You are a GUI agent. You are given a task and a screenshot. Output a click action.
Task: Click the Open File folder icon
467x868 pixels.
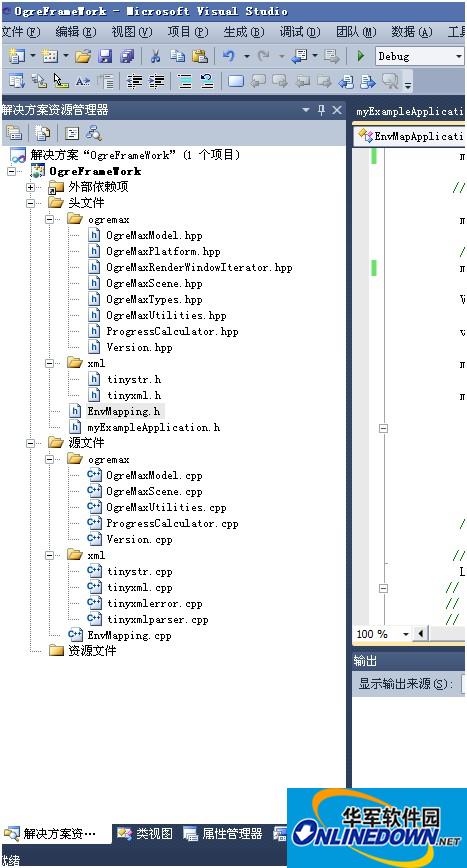pyautogui.click(x=82, y=56)
